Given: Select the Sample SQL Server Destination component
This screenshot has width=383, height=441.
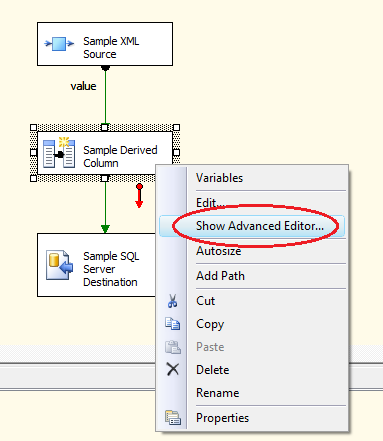Looking at the screenshot, I should click(x=97, y=265).
